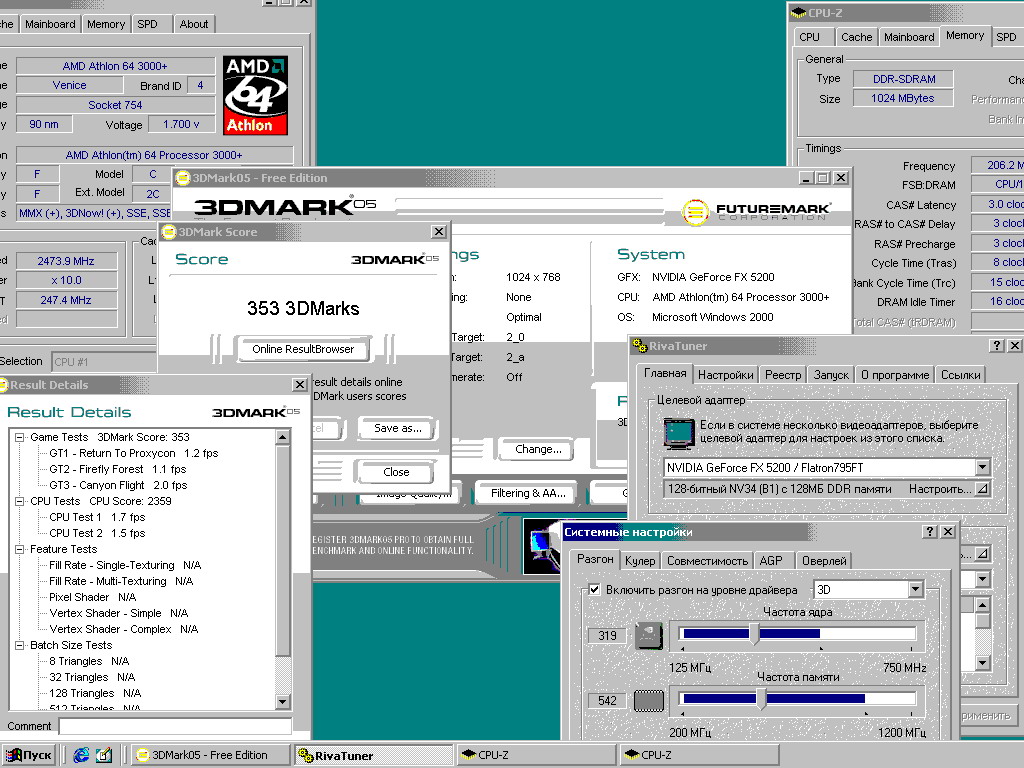
Task: Click the Result Details scroll down arrow
Action: tap(283, 702)
